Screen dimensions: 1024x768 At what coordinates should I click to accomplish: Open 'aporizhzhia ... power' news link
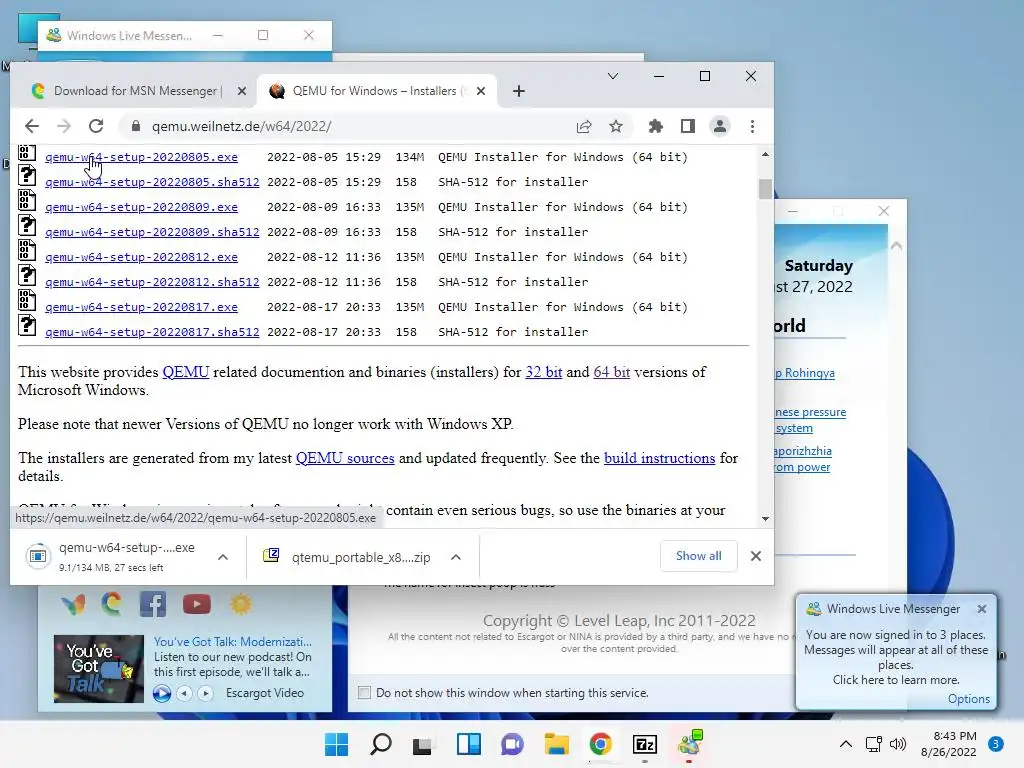(803, 459)
